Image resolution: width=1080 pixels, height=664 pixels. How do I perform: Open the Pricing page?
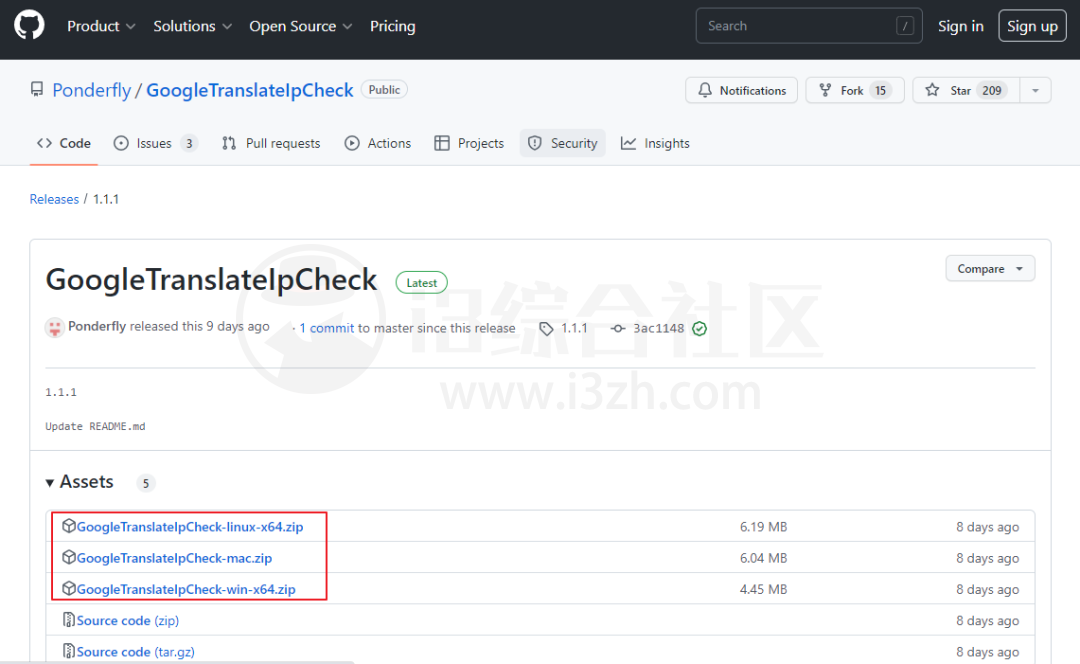tap(393, 26)
